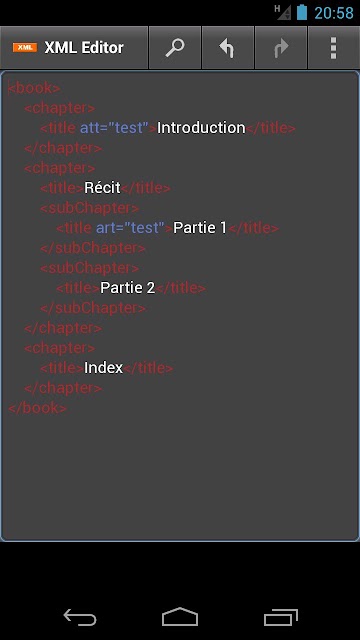Tap the search magnifier icon
Viewport: 360px width, 640px height.
pos(175,48)
